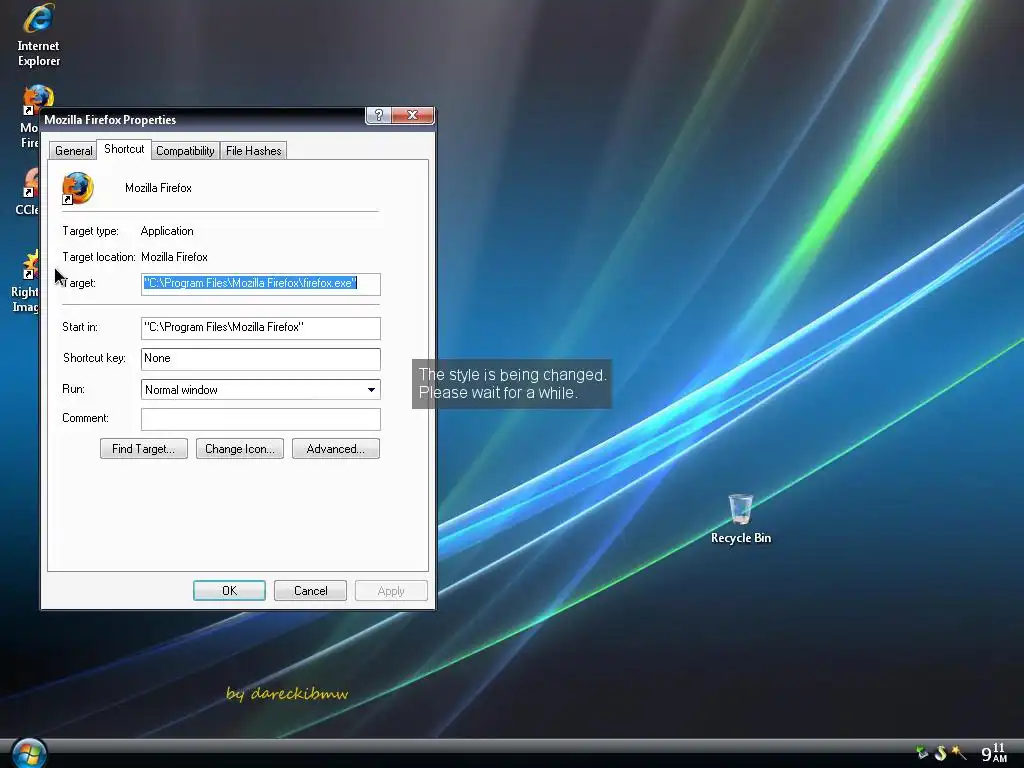Viewport: 1024px width, 768px height.
Task: Select the Shortcut tab
Action: point(124,149)
